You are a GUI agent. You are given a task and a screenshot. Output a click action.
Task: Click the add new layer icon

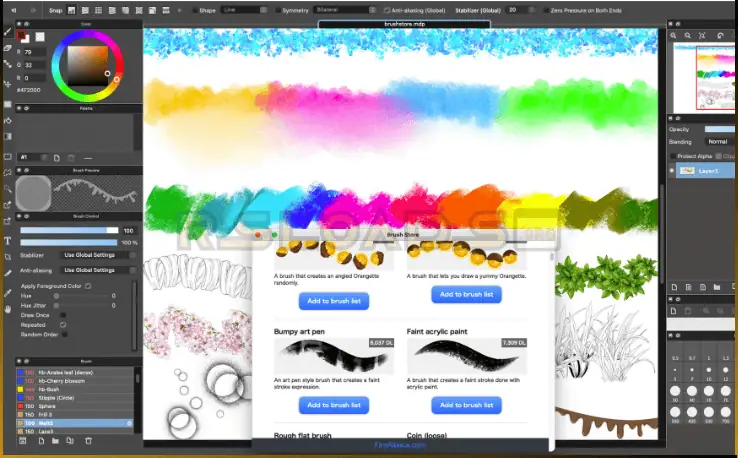click(676, 287)
